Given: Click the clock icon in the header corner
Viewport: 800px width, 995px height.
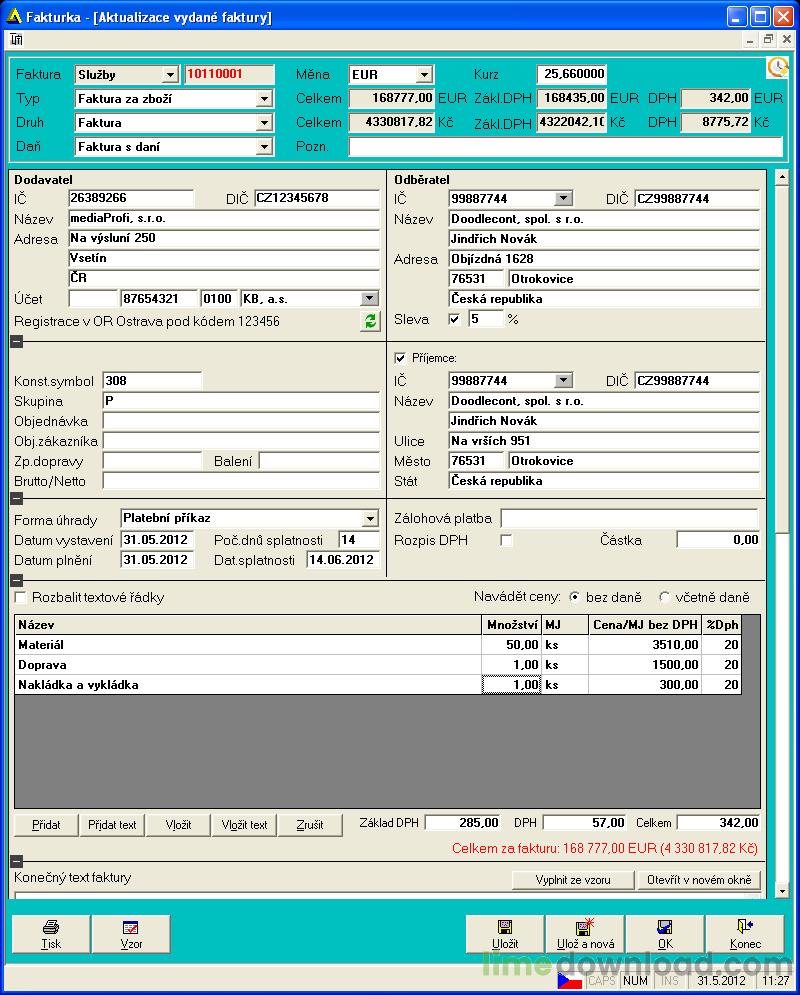Looking at the screenshot, I should [x=777, y=67].
